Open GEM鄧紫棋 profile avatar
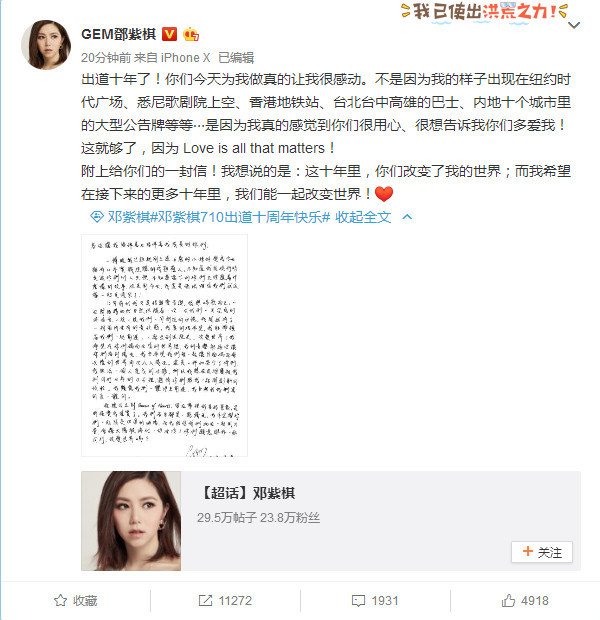Screen dimensions: 600x620 (46, 45)
